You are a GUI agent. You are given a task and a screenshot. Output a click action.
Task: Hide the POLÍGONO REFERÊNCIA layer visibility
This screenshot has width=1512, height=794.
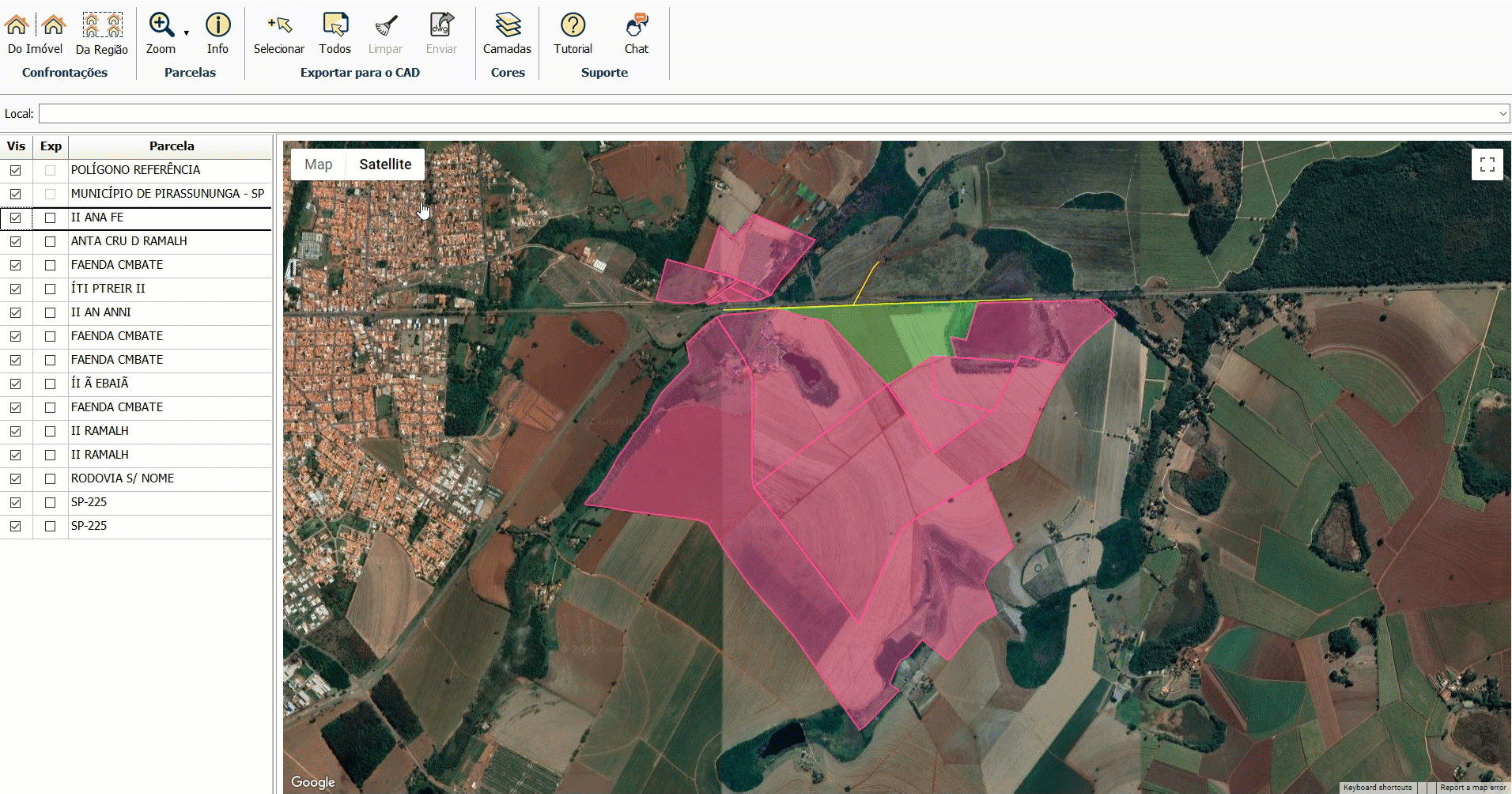pyautogui.click(x=16, y=170)
